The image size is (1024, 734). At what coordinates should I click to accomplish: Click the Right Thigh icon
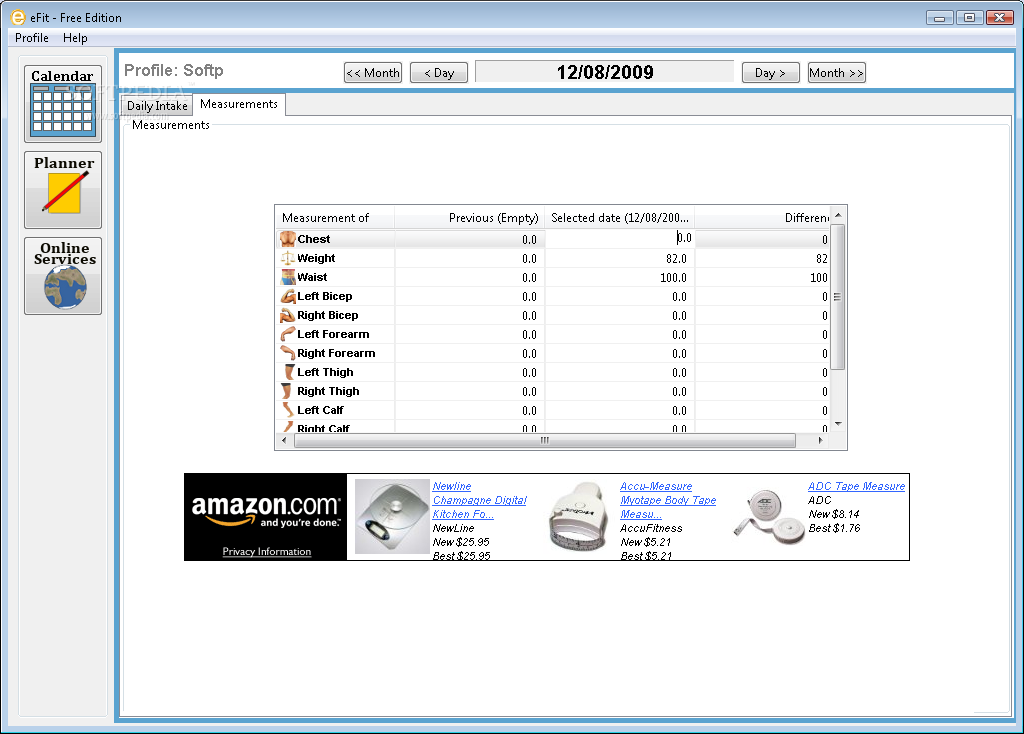point(287,391)
